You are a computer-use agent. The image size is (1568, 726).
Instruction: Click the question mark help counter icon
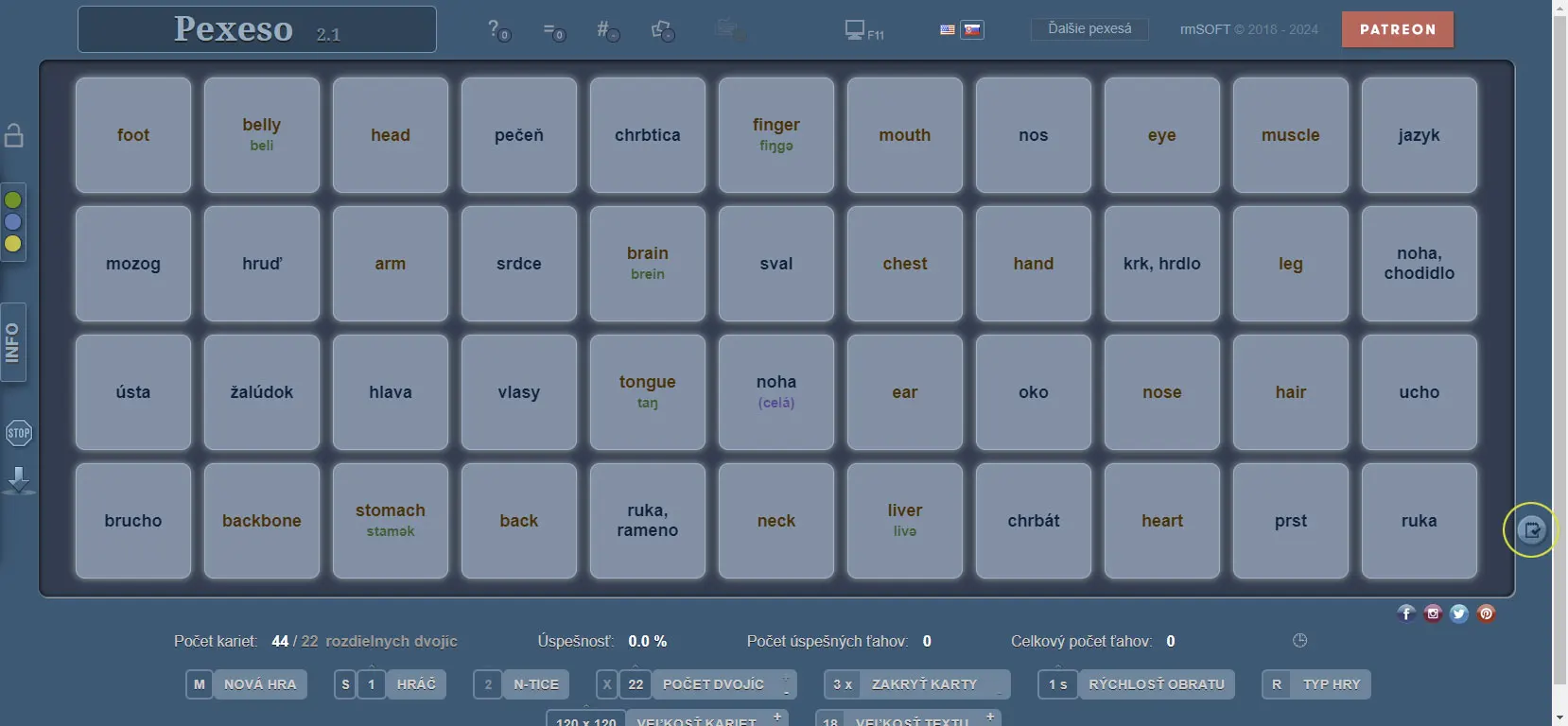[497, 30]
